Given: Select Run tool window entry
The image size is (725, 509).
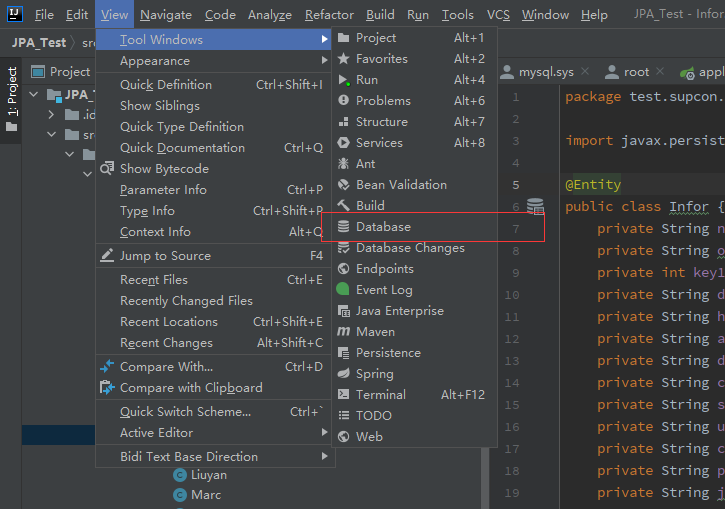Looking at the screenshot, I should click(414, 80).
